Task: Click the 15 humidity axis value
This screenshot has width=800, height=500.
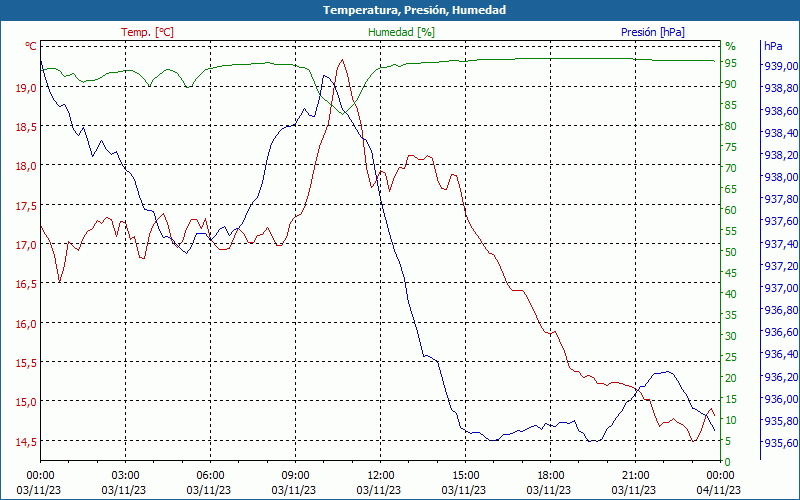Action: pos(731,399)
